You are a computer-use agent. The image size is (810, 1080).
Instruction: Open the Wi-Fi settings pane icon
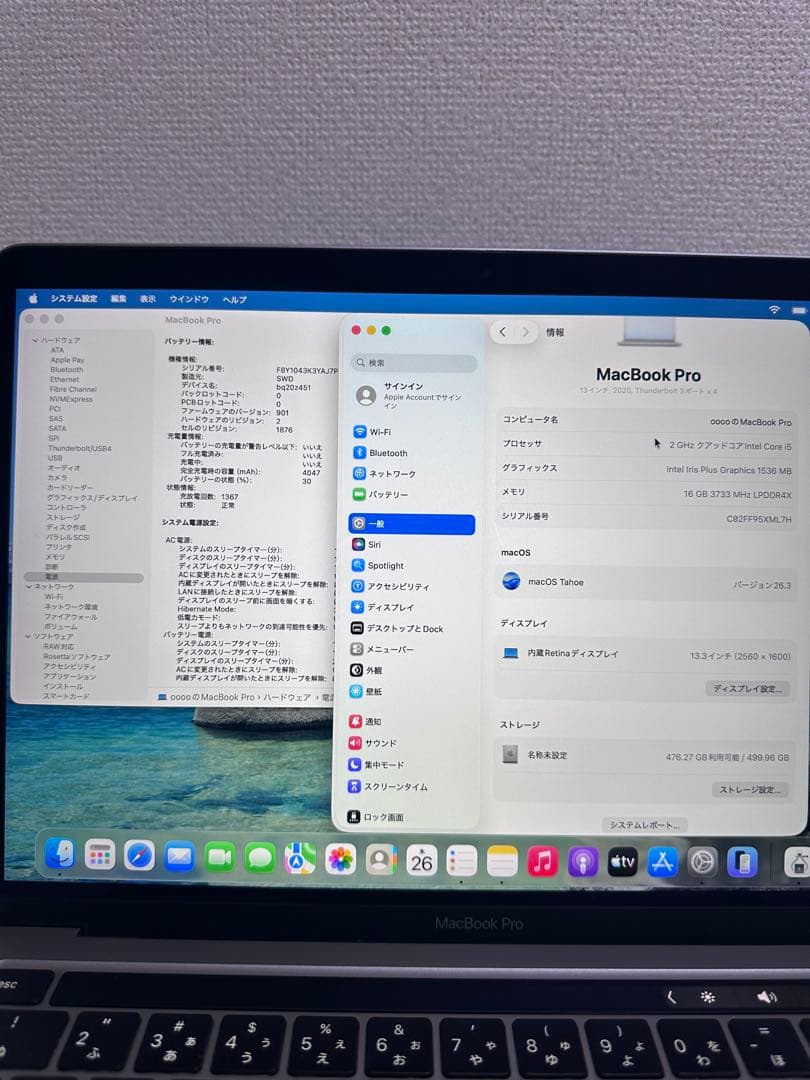[360, 432]
